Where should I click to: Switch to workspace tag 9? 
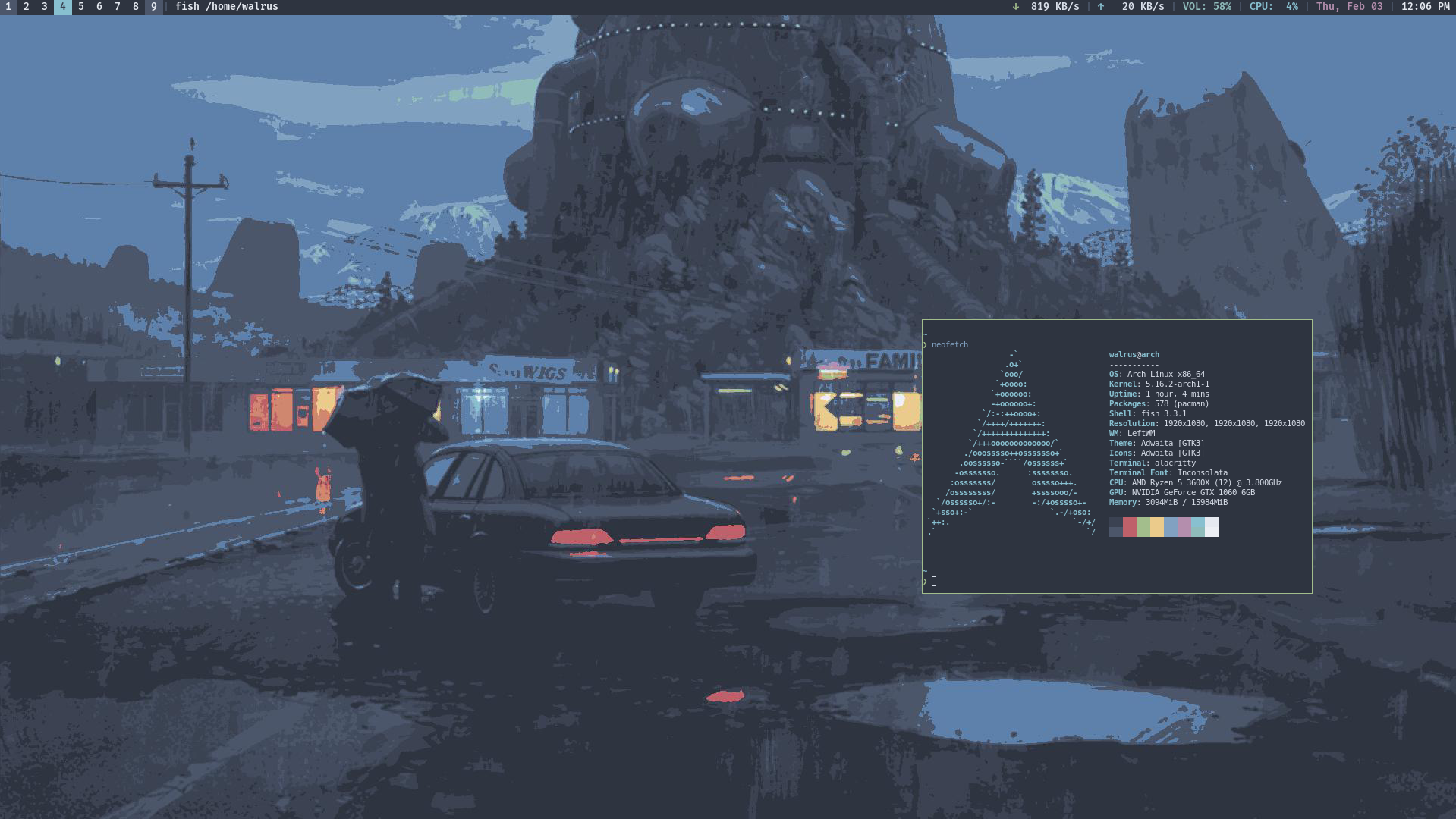point(154,7)
